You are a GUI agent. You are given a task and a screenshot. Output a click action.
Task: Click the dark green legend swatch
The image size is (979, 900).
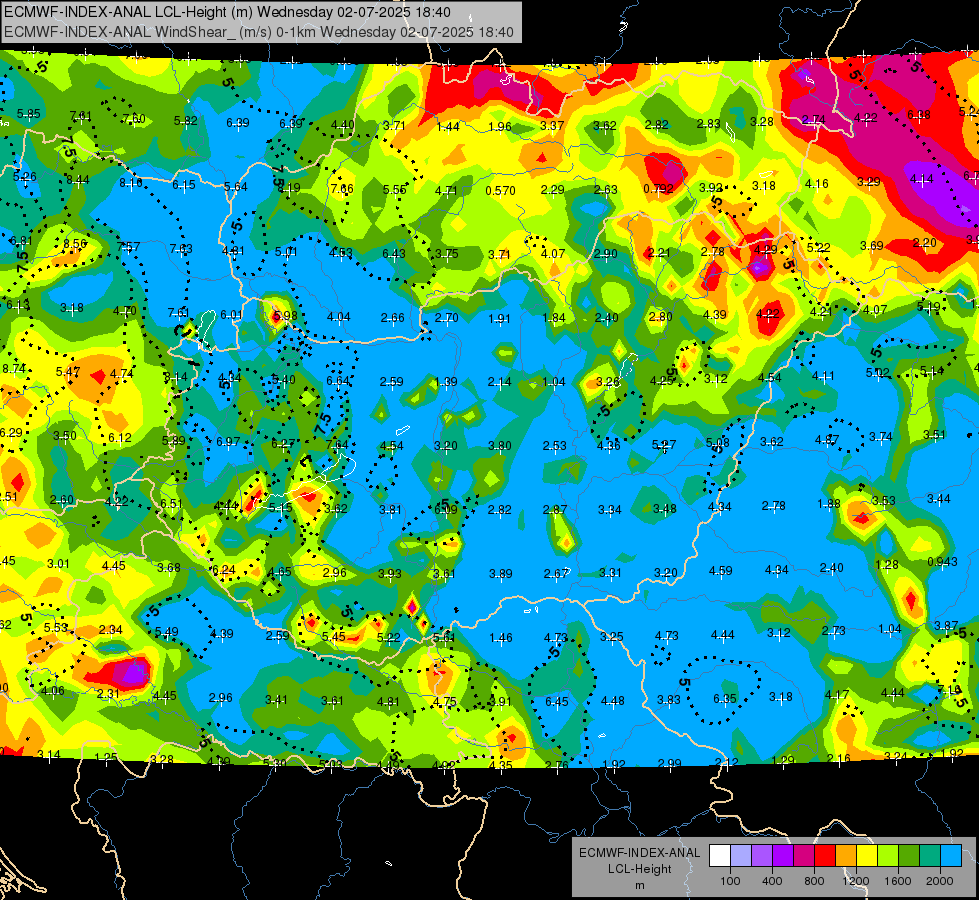pyautogui.click(x=909, y=856)
